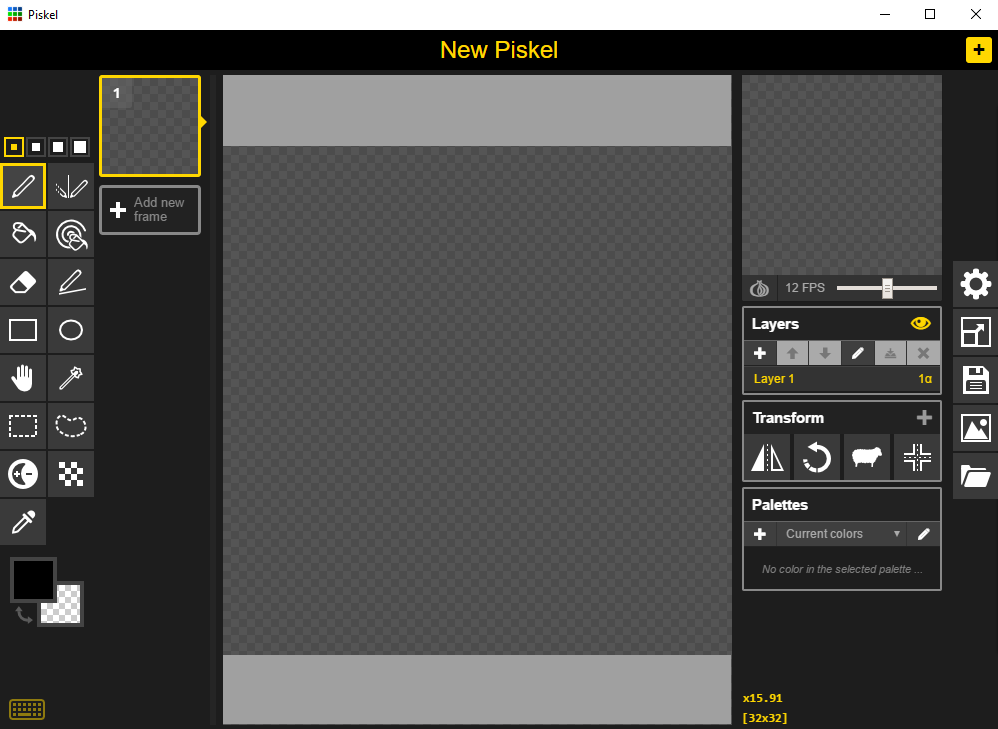Edit layer name pencil button
The height and width of the screenshot is (729, 998).
coord(858,353)
